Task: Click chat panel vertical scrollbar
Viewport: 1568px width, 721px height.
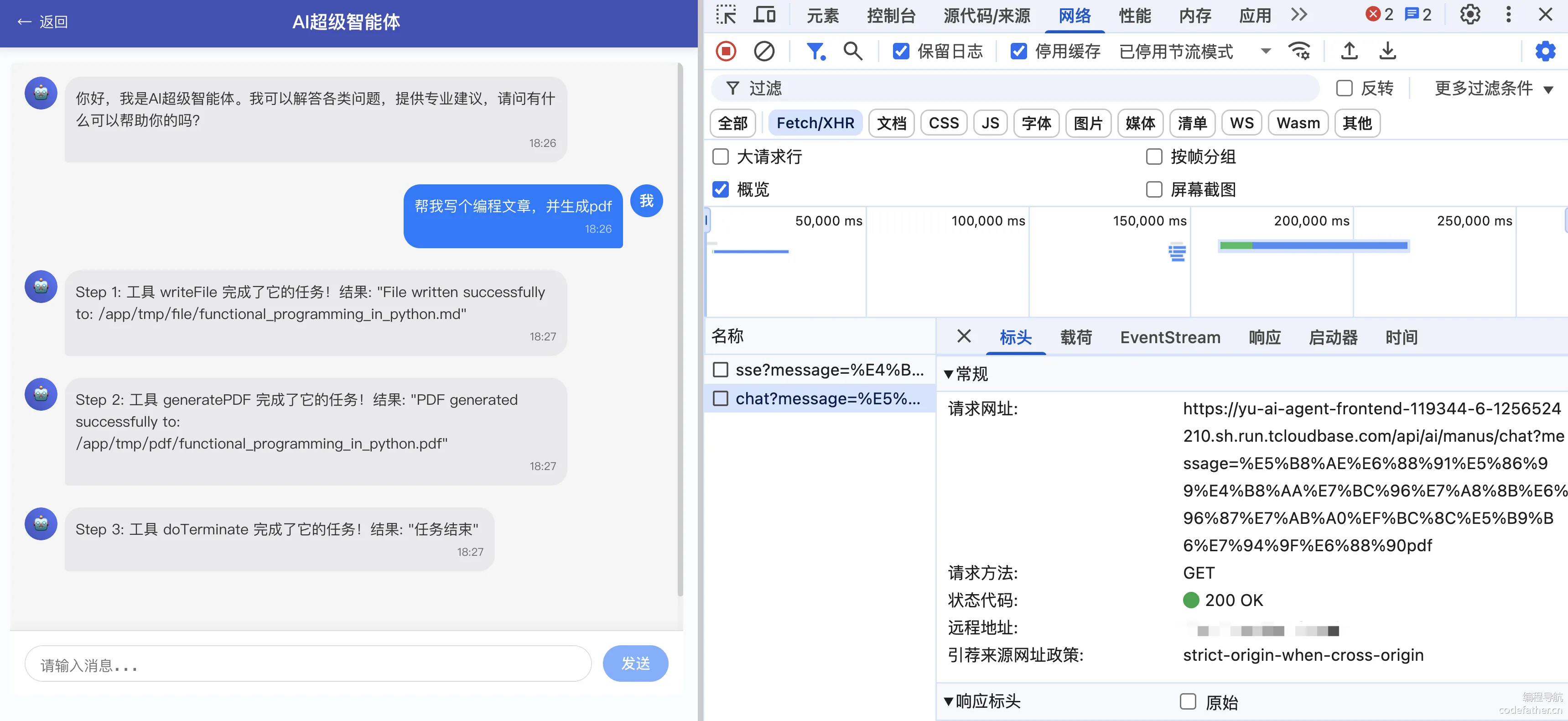Action: (x=680, y=329)
